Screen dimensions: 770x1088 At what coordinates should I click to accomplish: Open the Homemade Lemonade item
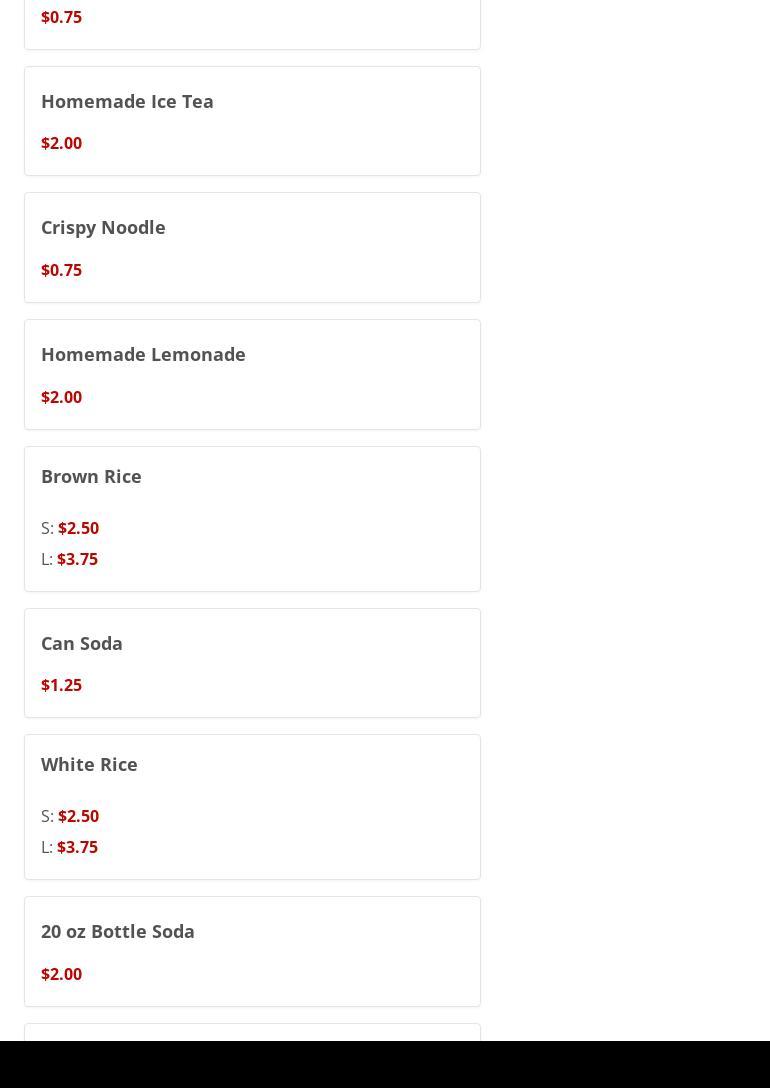click(143, 354)
